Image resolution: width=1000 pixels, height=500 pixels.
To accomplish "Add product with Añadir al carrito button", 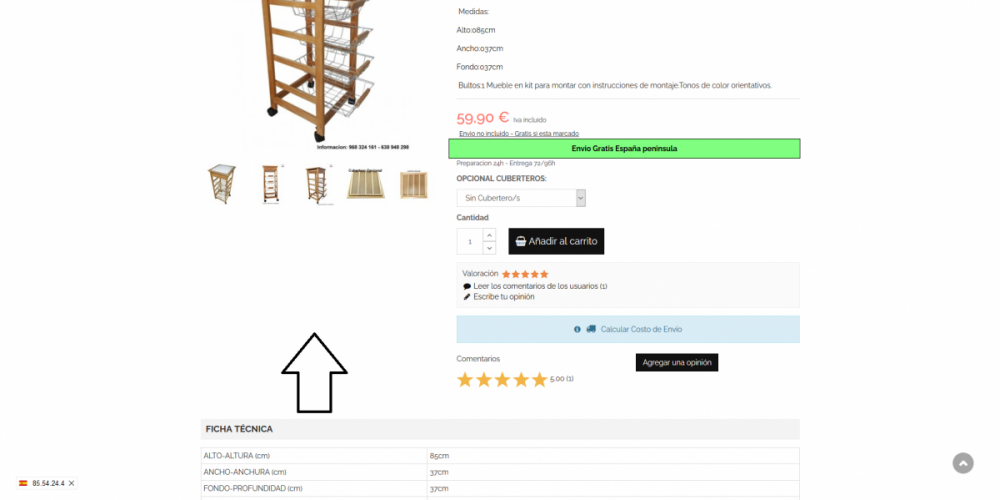I will click(x=556, y=241).
